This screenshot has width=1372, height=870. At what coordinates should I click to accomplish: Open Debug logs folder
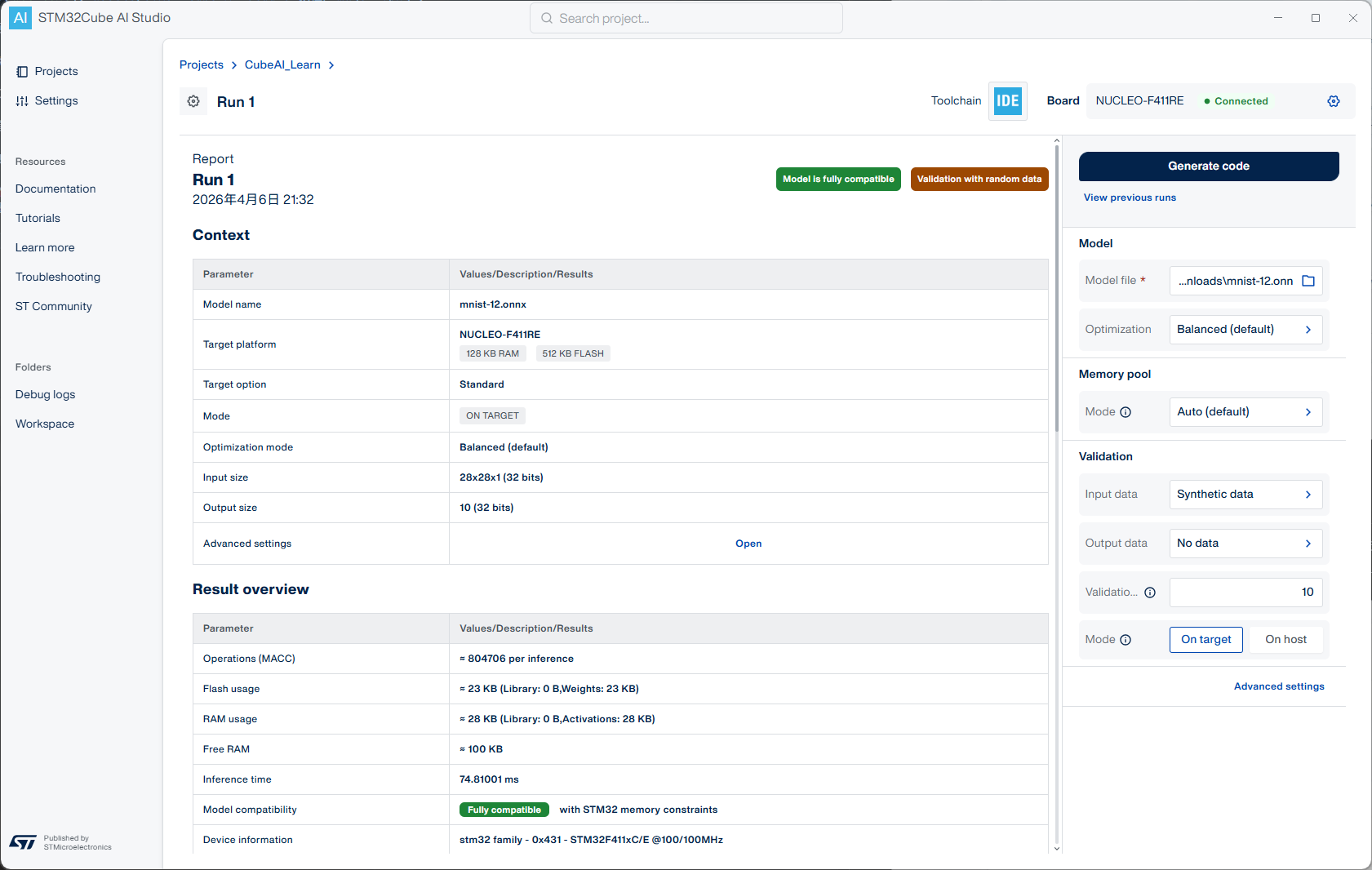(x=45, y=395)
